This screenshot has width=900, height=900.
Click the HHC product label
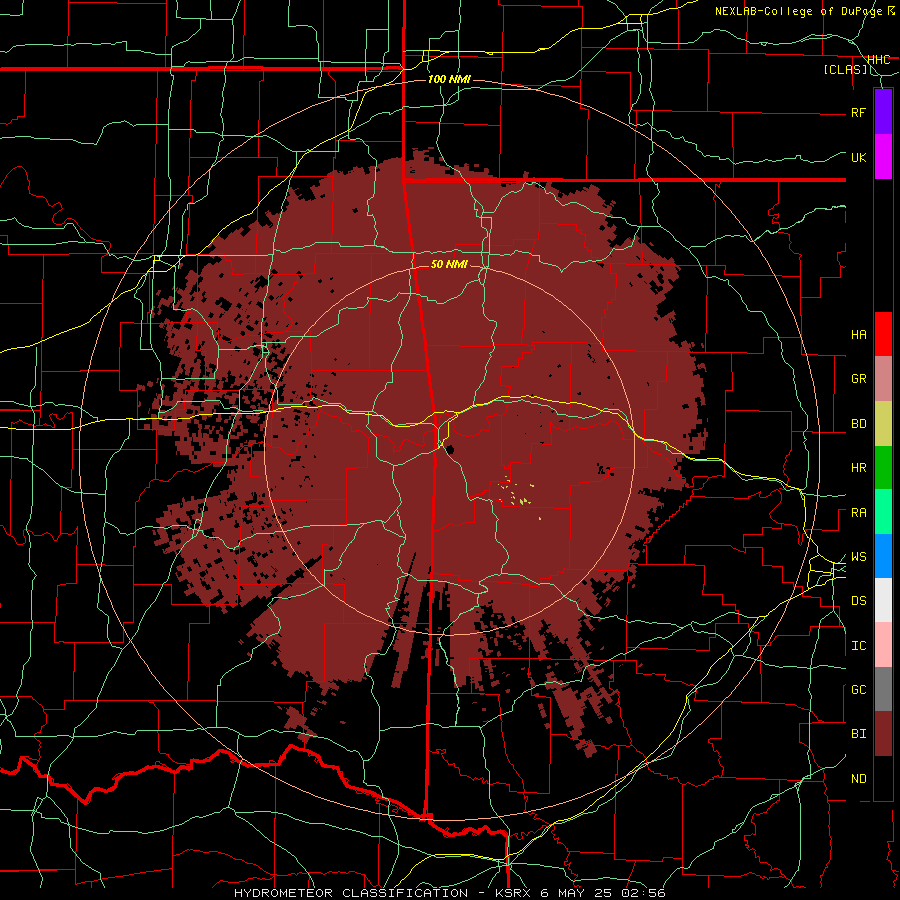click(878, 60)
